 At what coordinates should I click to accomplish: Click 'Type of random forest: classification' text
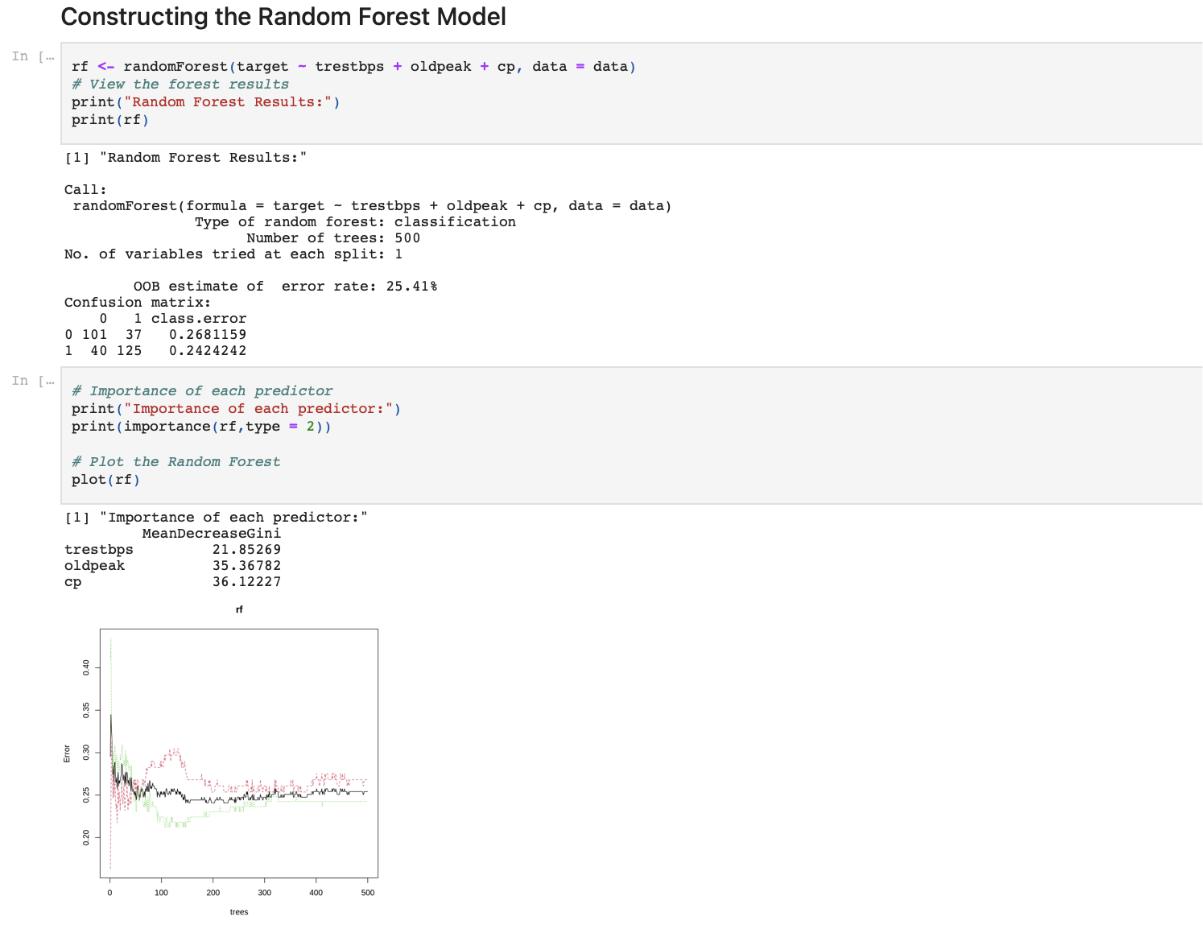tap(355, 222)
